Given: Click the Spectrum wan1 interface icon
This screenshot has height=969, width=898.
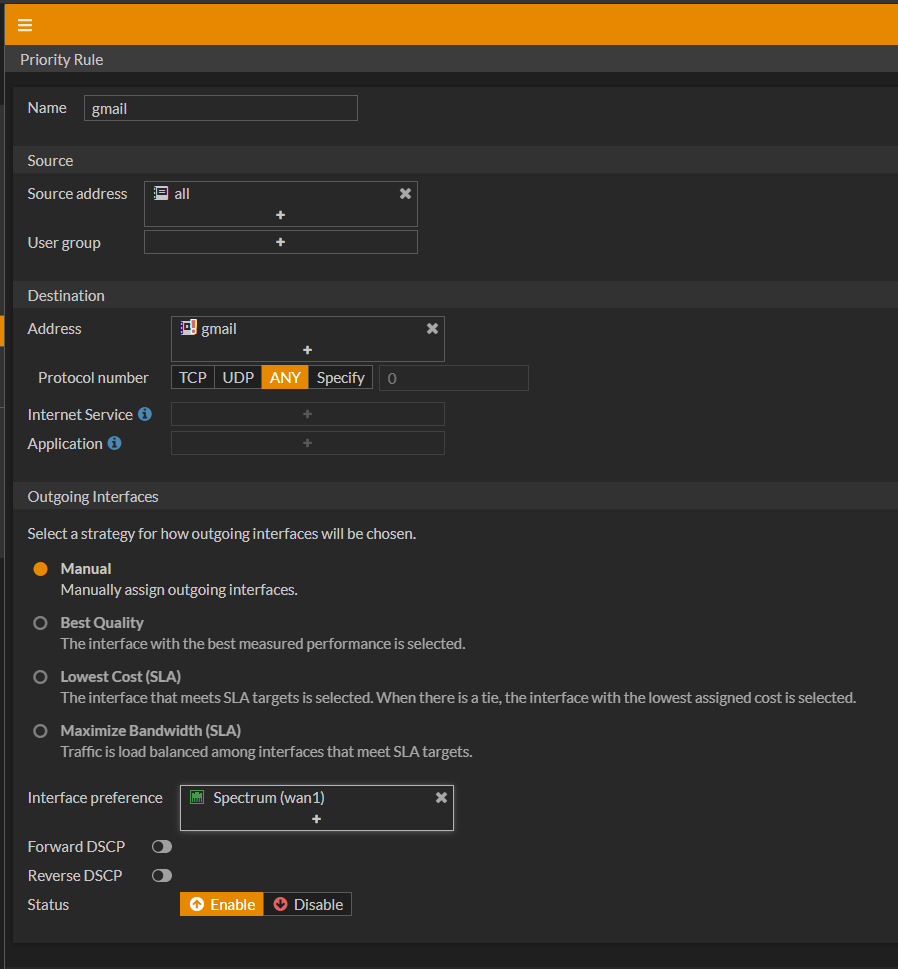Looking at the screenshot, I should pyautogui.click(x=197, y=797).
